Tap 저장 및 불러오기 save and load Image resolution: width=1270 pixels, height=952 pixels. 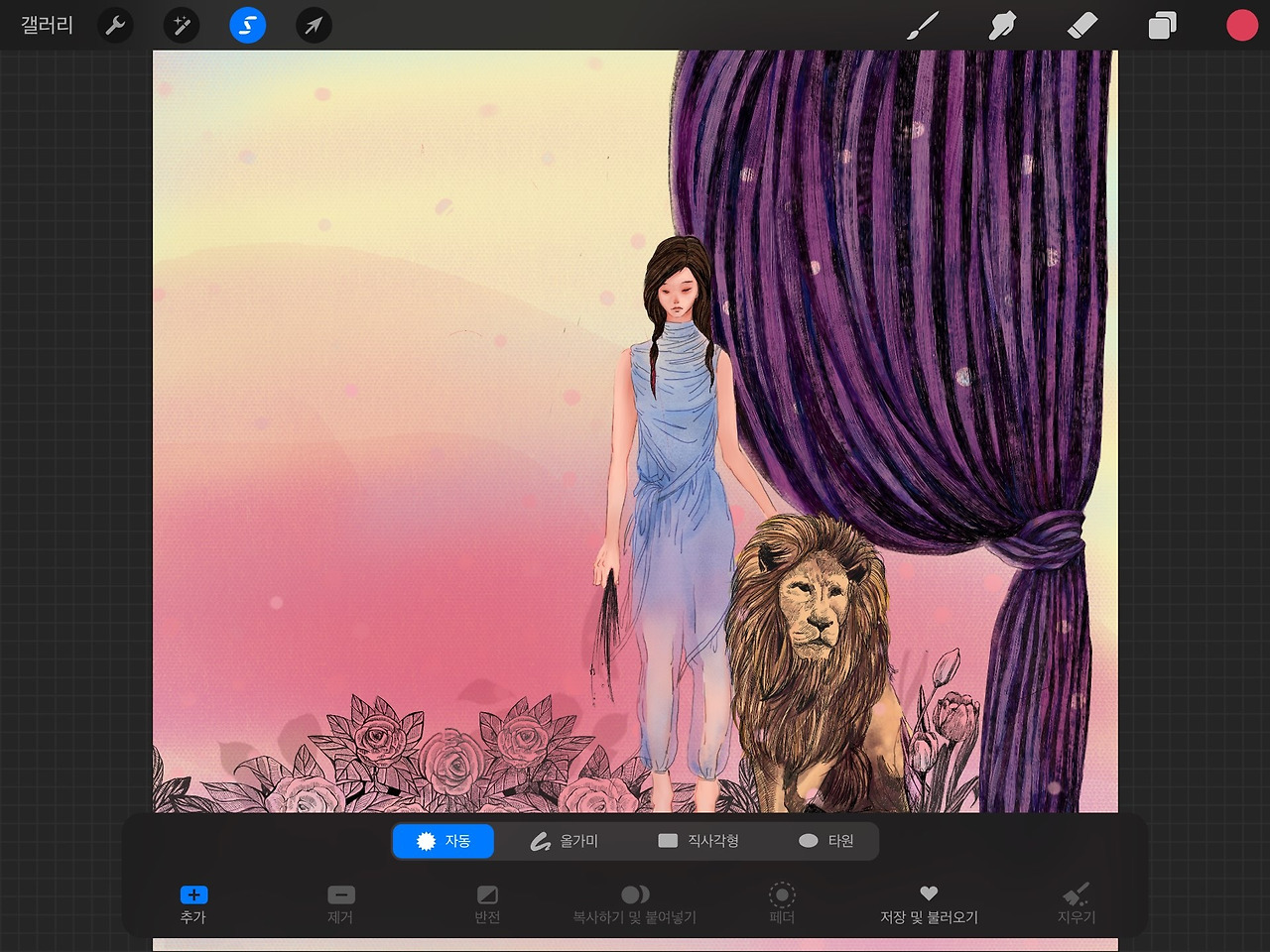pyautogui.click(x=929, y=904)
